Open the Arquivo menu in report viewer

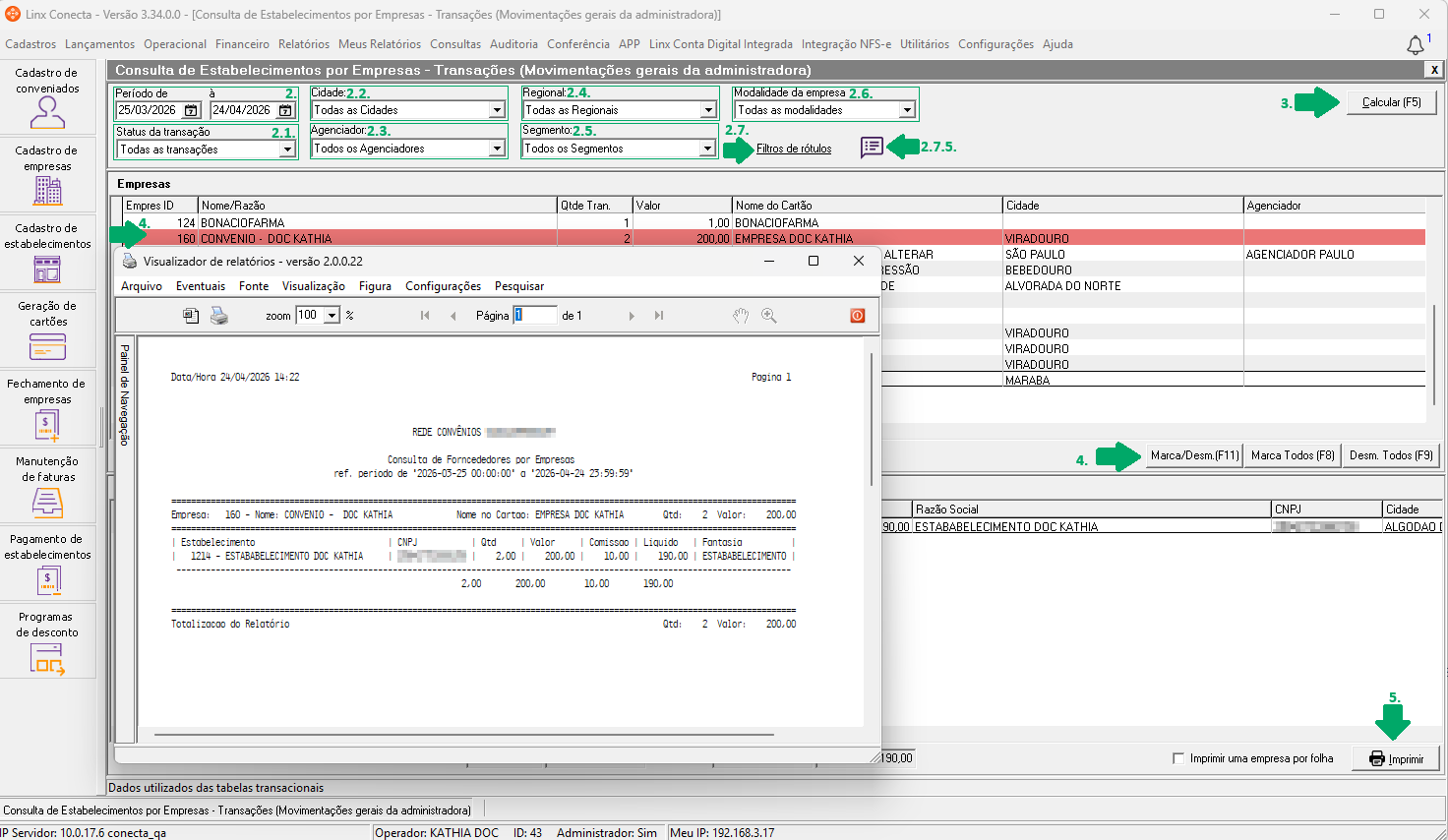(142, 286)
